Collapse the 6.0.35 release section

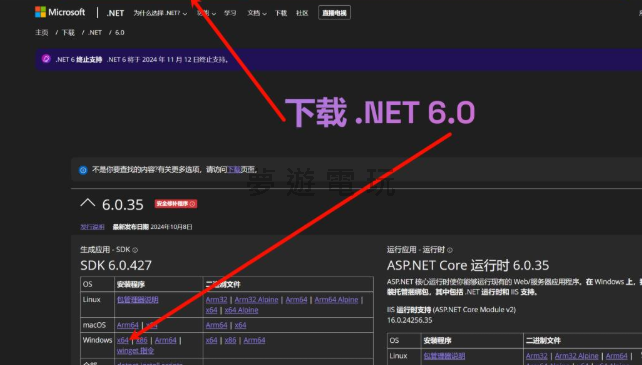(x=88, y=203)
